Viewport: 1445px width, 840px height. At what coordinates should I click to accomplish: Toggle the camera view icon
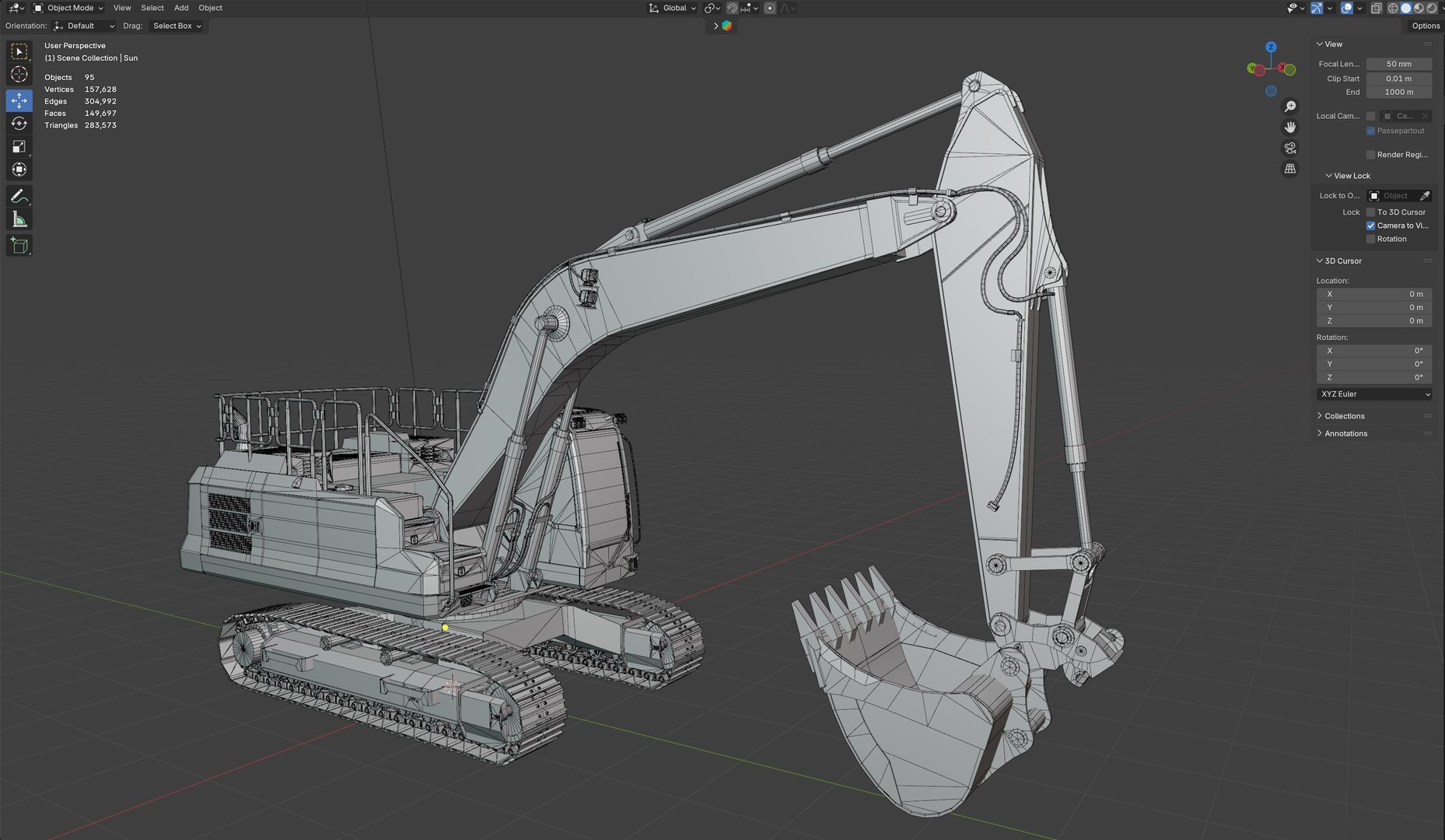(x=1290, y=148)
